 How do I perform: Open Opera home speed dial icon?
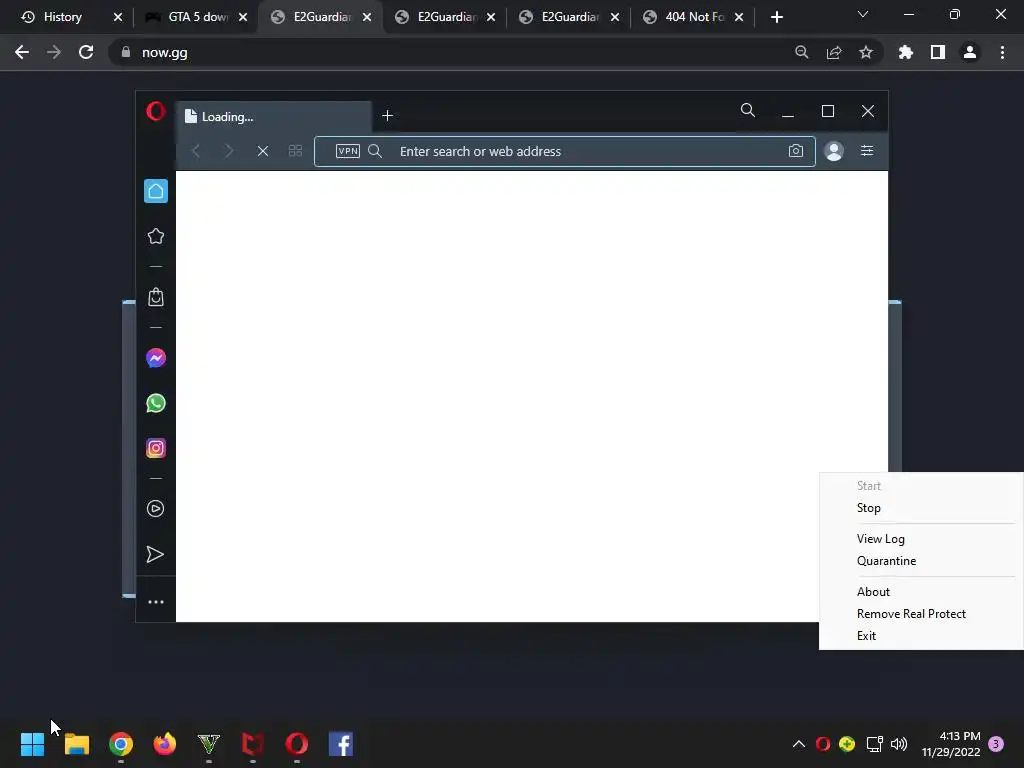pos(155,191)
